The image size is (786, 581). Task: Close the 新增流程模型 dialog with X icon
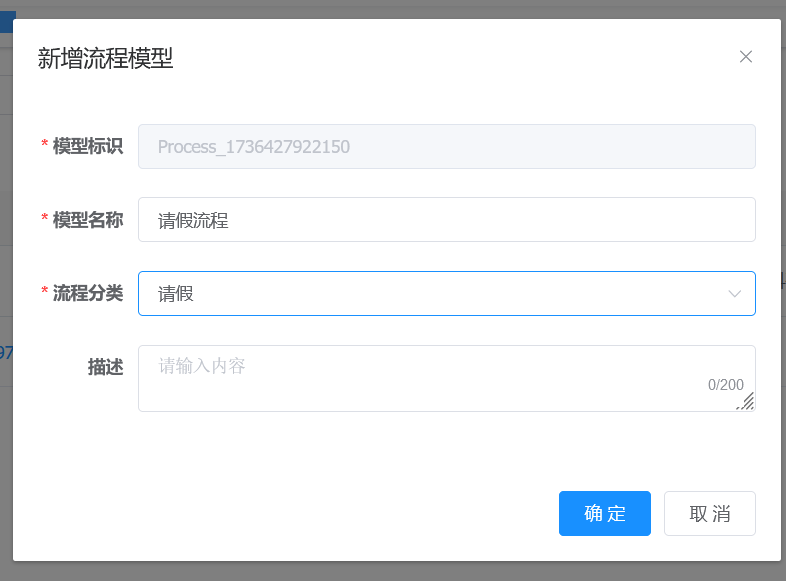point(745,57)
